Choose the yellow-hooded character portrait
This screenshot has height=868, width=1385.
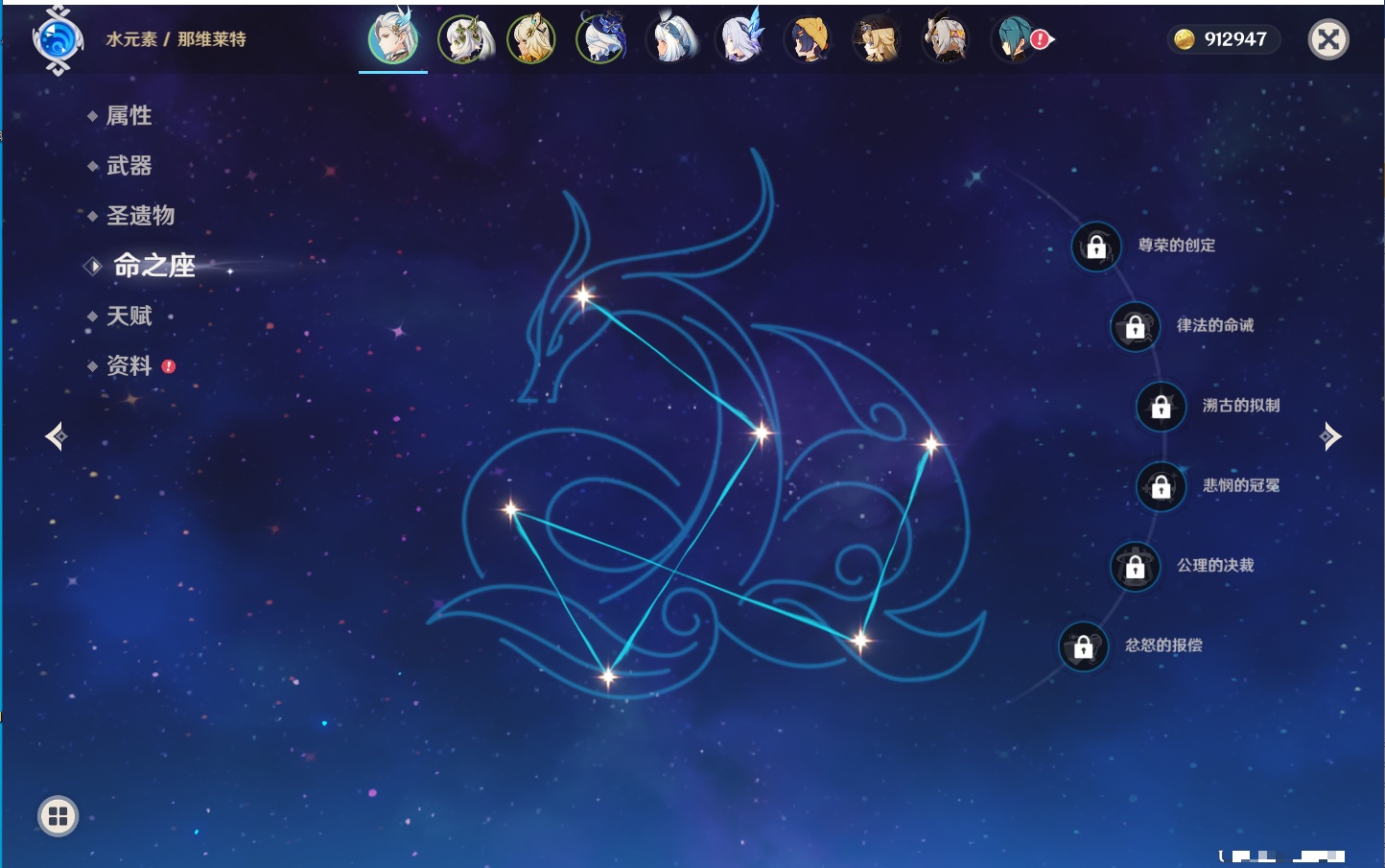coord(807,40)
